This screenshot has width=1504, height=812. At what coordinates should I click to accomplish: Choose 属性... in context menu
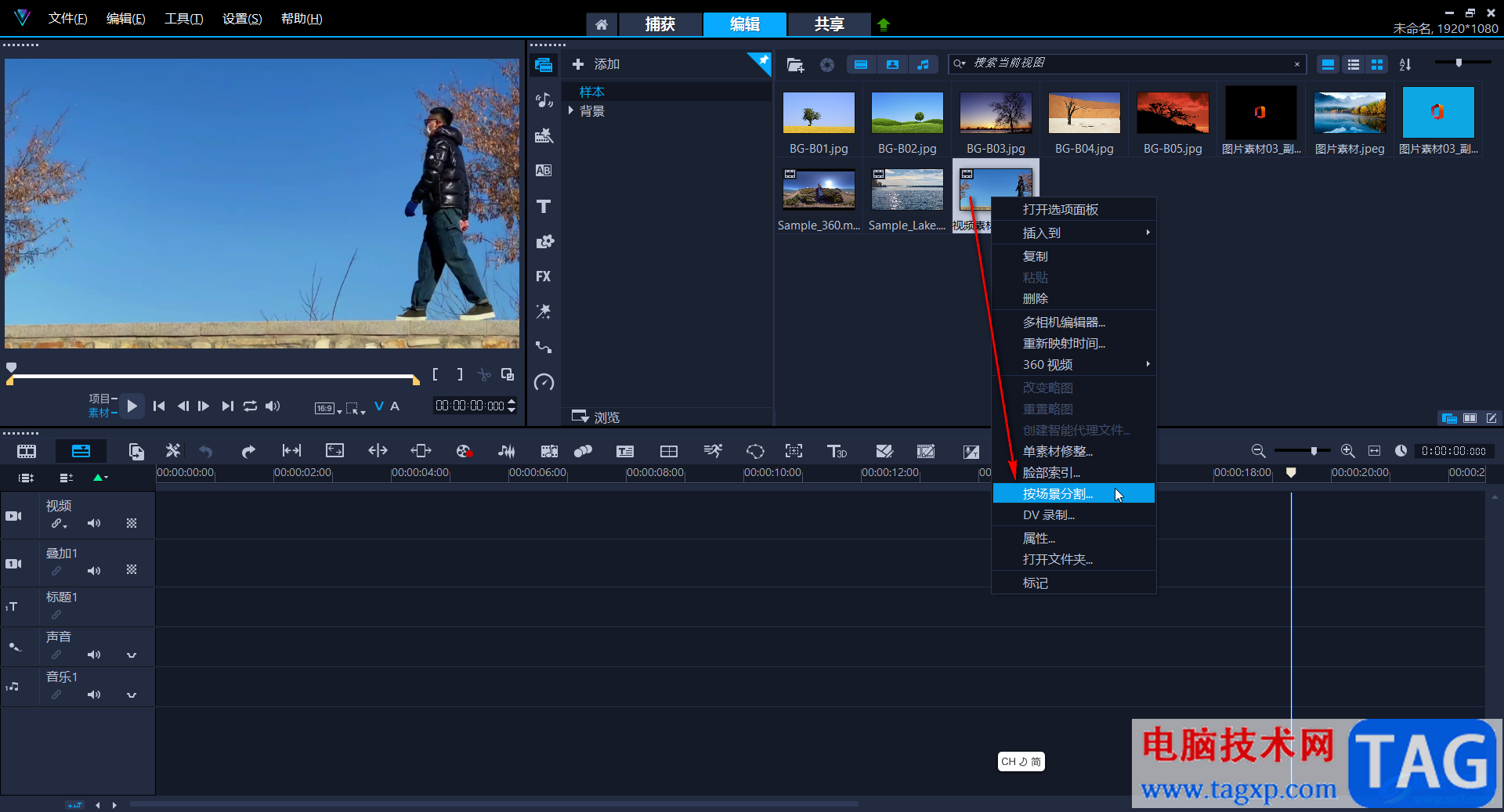pos(1074,538)
